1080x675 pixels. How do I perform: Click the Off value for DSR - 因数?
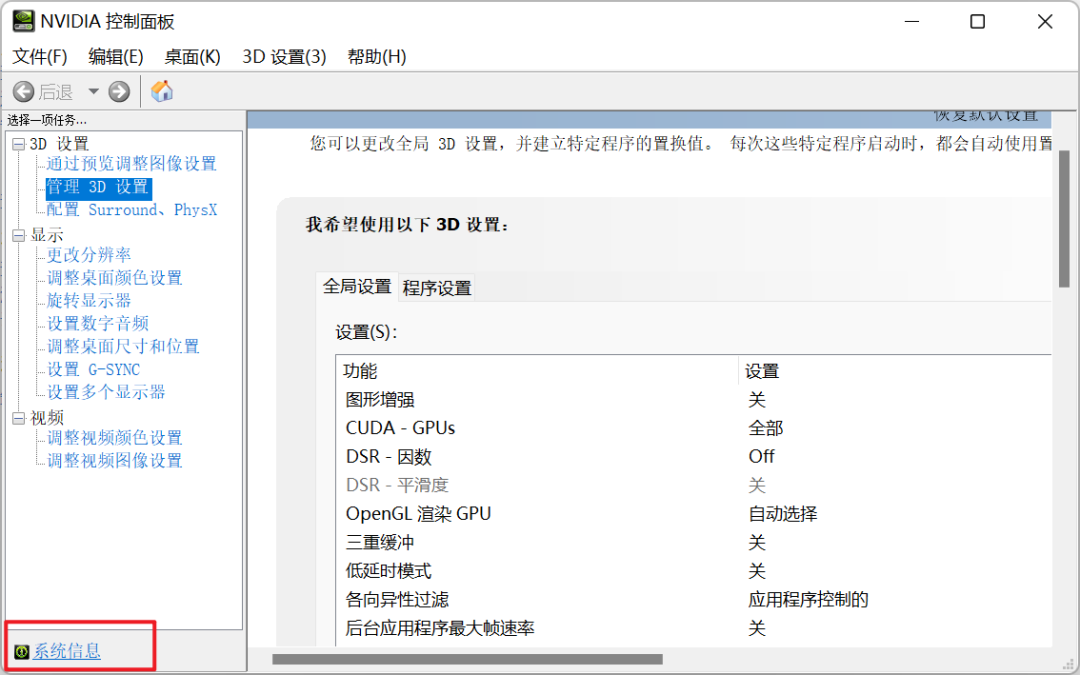pyautogui.click(x=761, y=457)
